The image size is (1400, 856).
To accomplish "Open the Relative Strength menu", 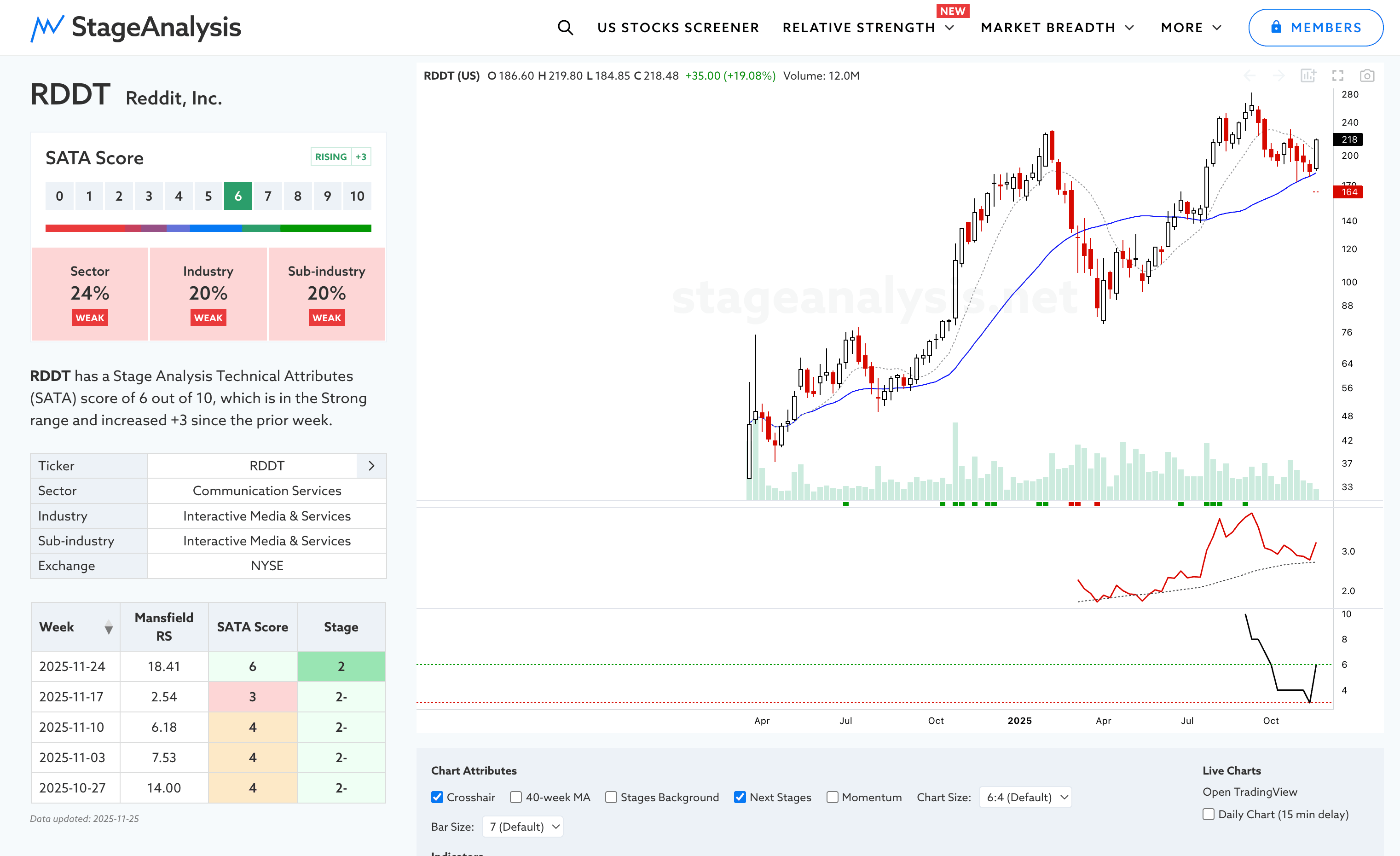I will 868,27.
